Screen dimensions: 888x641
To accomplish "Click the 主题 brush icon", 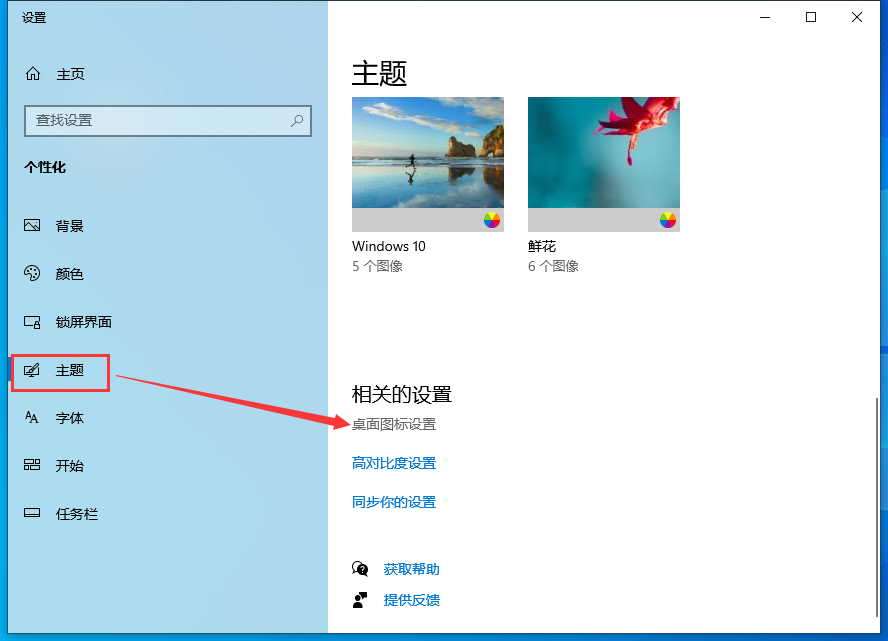I will pyautogui.click(x=32, y=370).
